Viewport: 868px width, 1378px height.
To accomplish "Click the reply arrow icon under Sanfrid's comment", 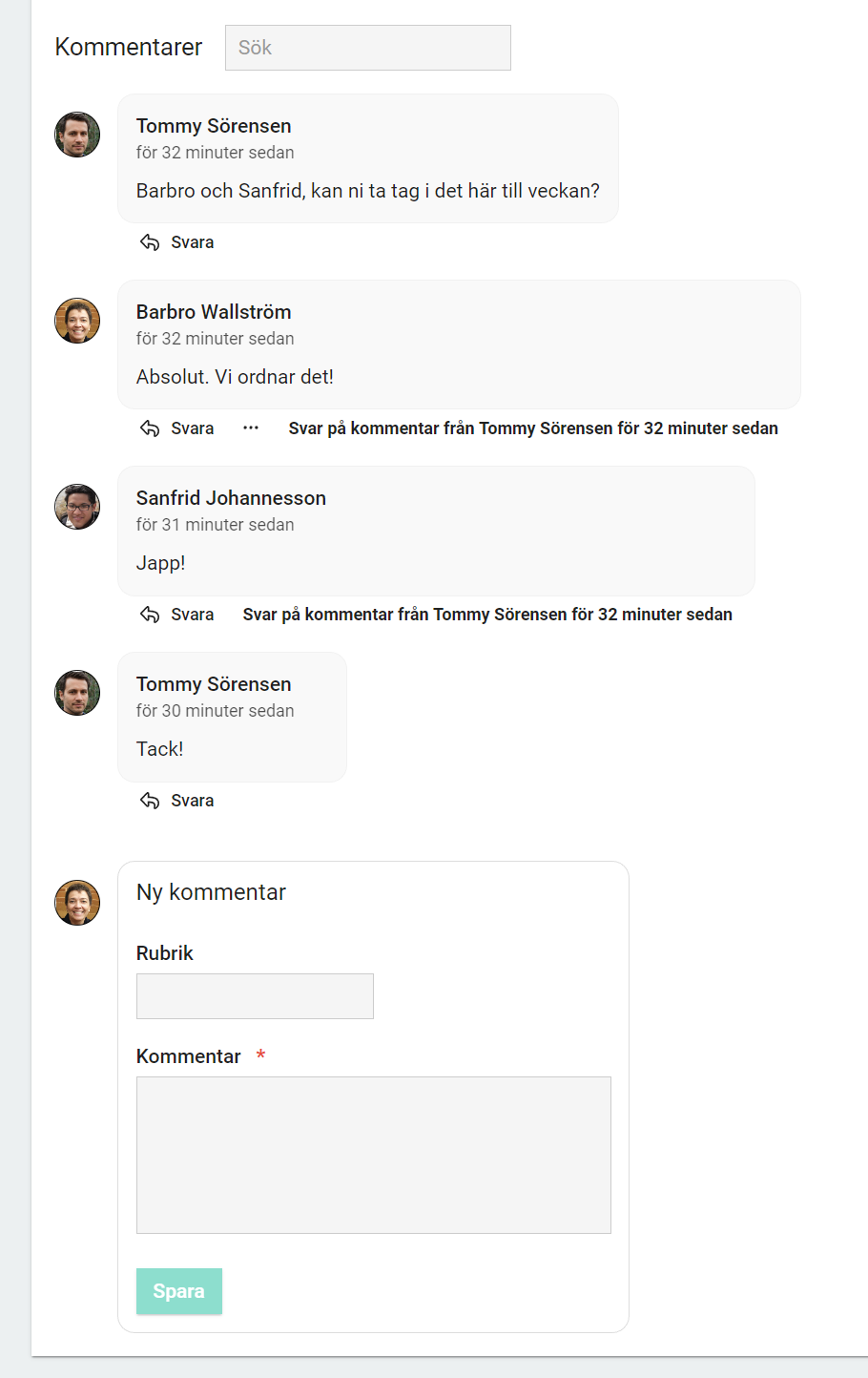I will point(148,614).
